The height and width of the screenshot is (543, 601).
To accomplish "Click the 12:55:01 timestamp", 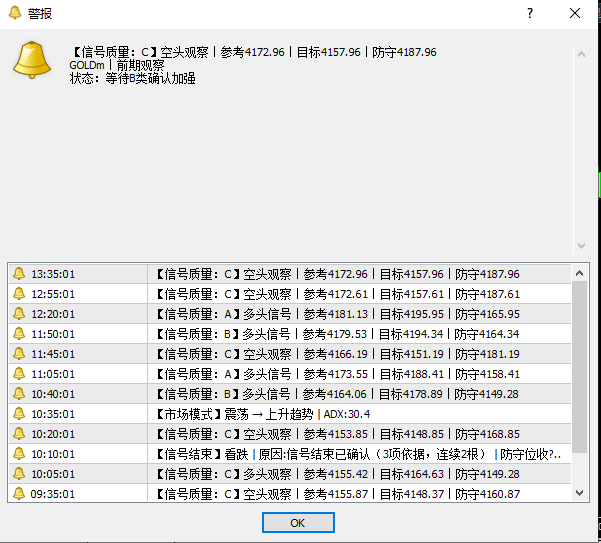I will point(53,294).
